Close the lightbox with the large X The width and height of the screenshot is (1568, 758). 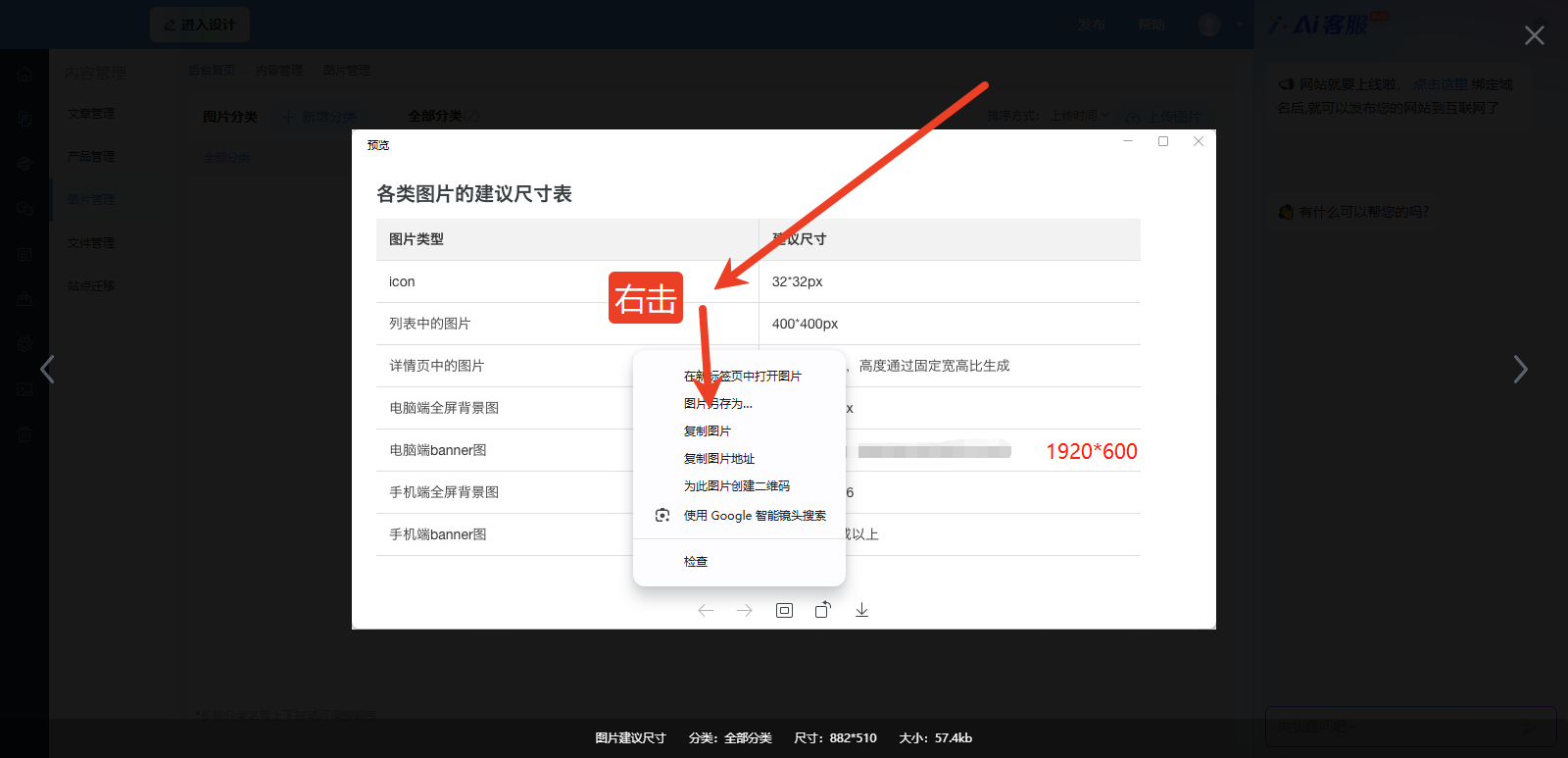[x=1535, y=35]
